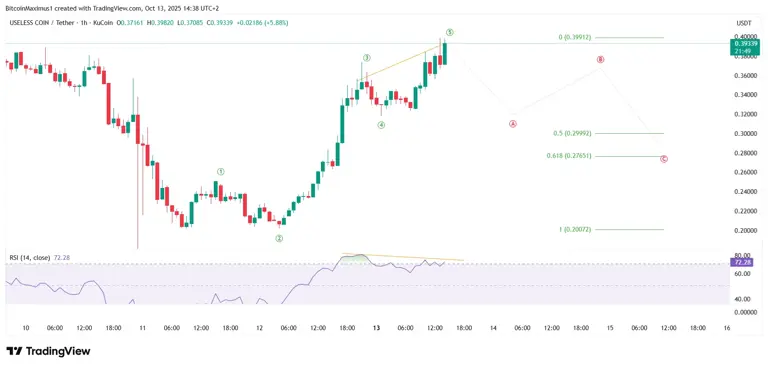768x367 pixels.
Task: Select the Fibonacci 0 (0.39912) level label
Action: coord(575,37)
